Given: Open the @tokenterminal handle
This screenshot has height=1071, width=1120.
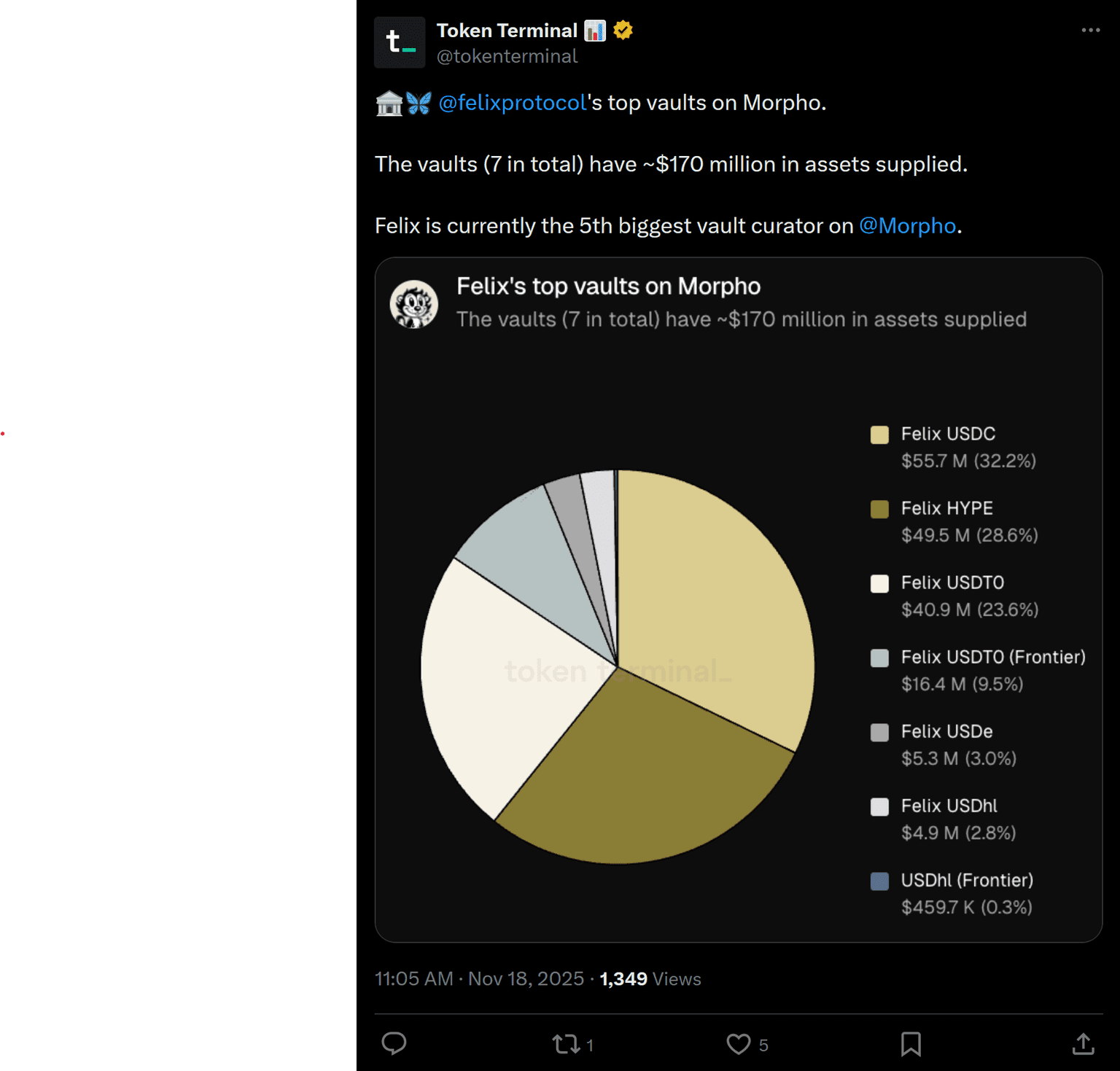Looking at the screenshot, I should [x=507, y=56].
